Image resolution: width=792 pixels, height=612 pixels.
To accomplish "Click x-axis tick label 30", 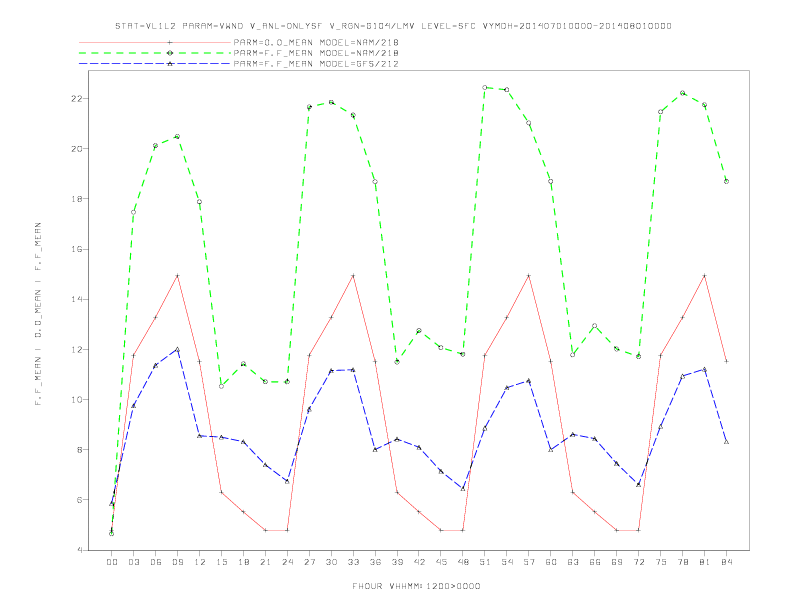I will (331, 562).
